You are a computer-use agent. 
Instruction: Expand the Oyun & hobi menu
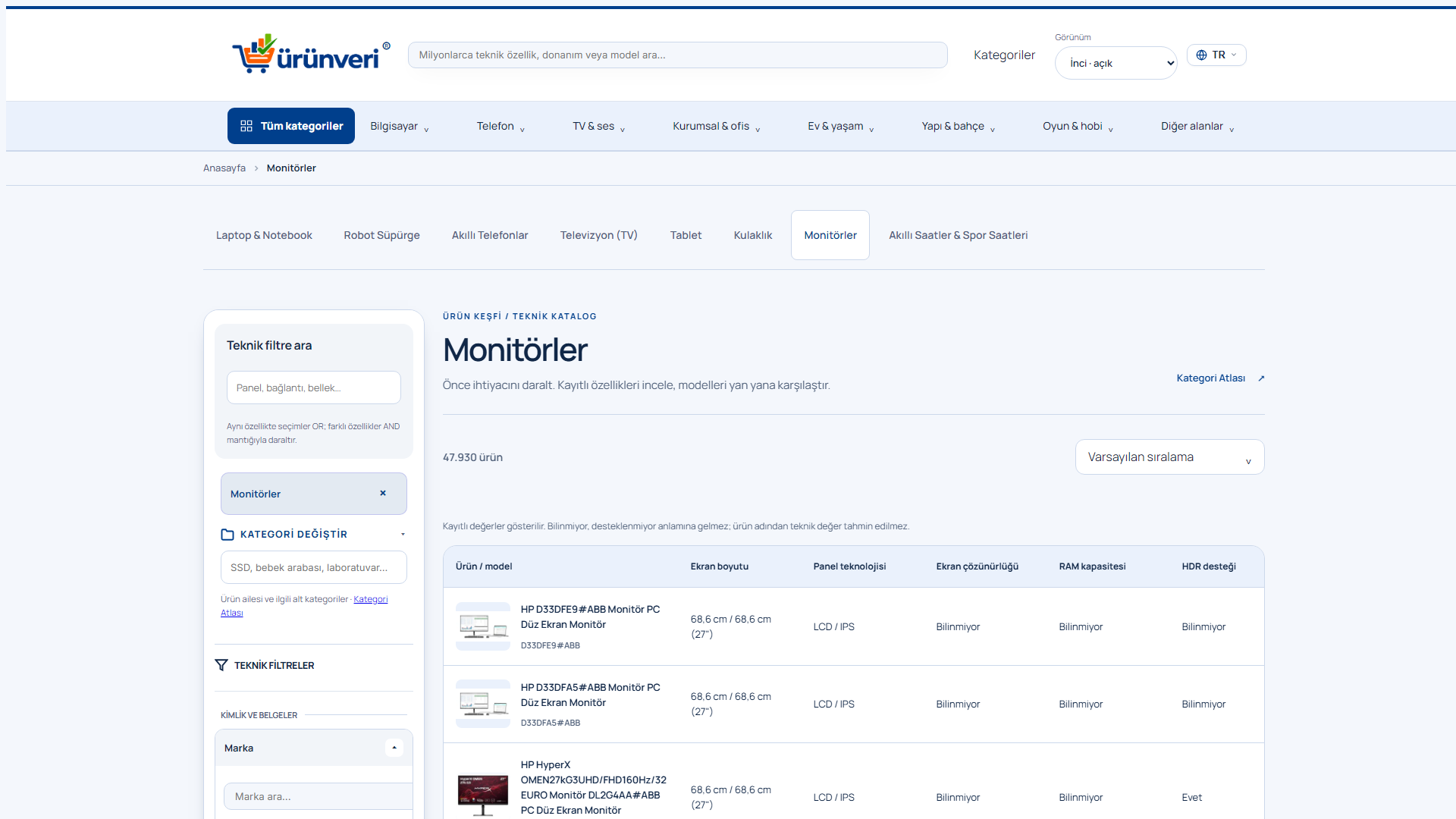click(x=1078, y=126)
